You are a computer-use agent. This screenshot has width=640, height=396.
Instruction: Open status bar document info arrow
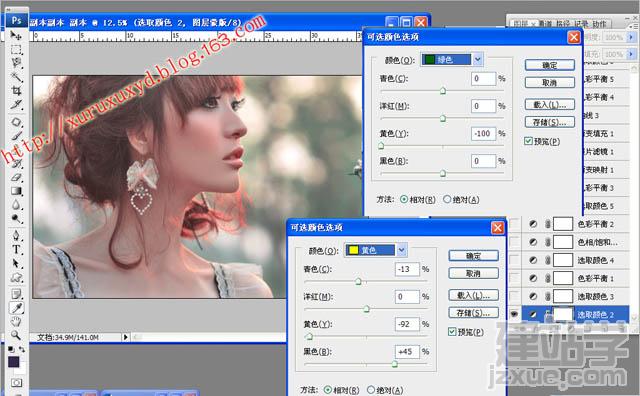coord(125,337)
